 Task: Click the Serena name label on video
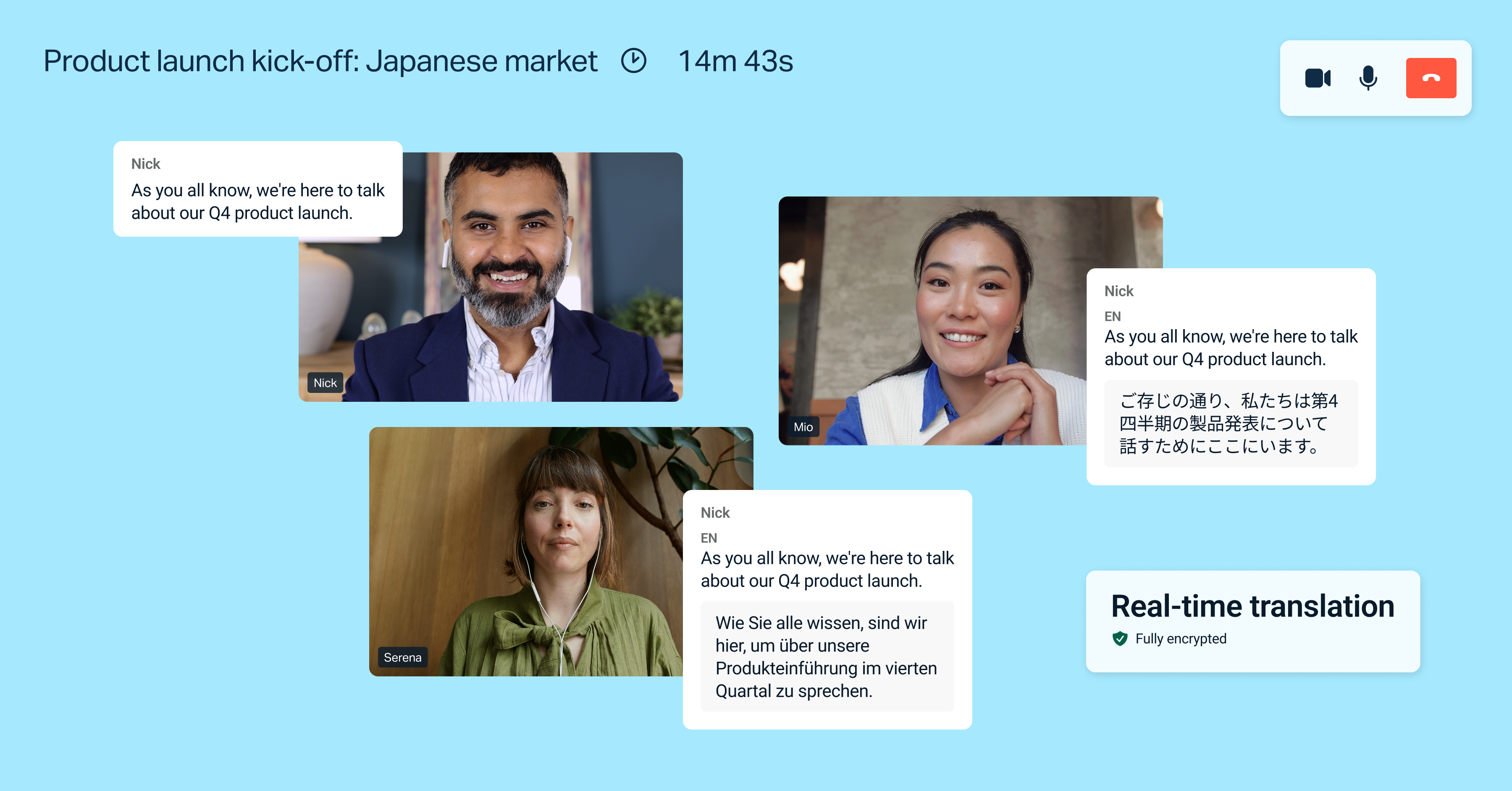[402, 658]
